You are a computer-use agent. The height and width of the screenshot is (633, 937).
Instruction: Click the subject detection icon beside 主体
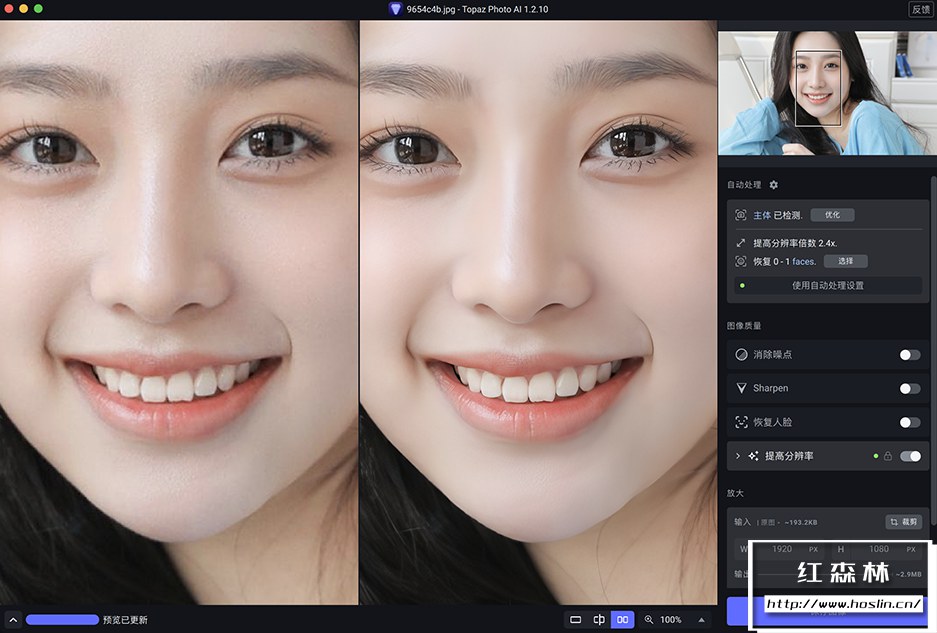740,215
